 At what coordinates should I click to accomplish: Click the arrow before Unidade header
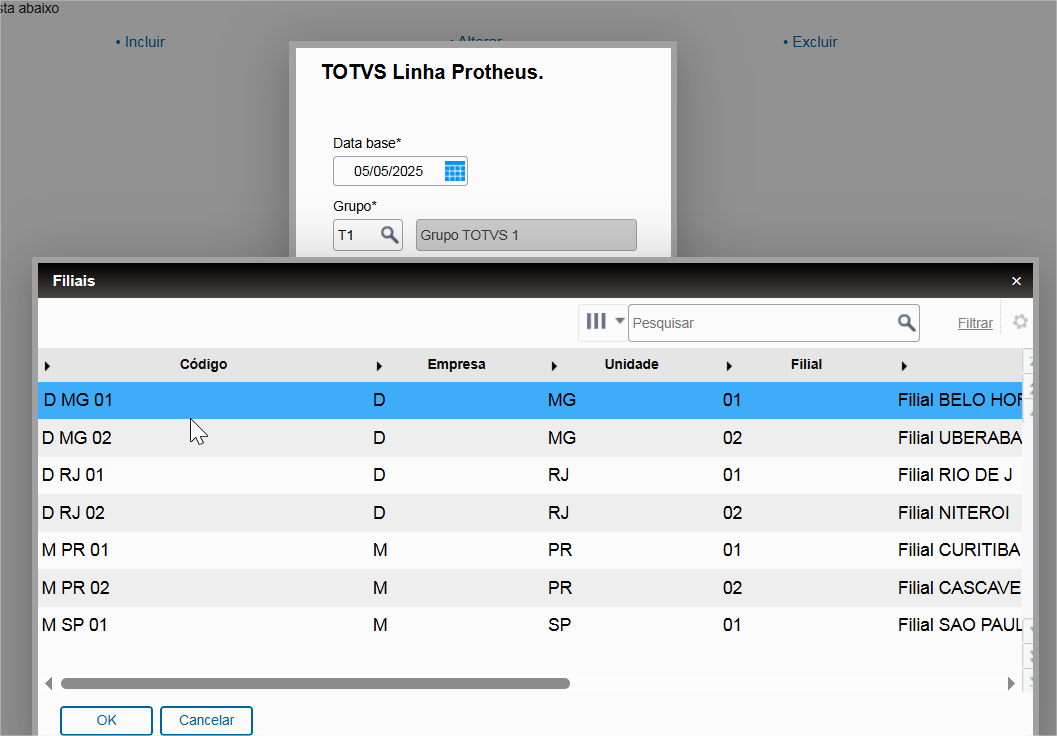554,366
